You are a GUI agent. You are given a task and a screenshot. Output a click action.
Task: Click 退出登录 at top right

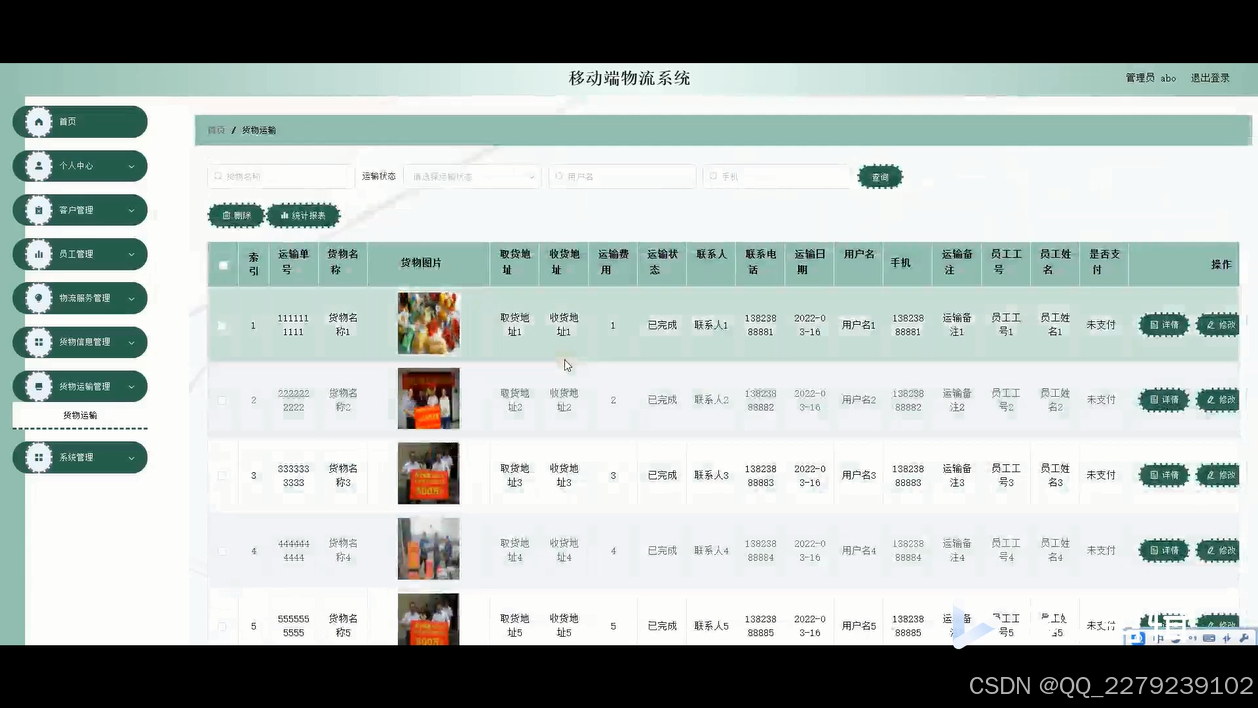1210,77
